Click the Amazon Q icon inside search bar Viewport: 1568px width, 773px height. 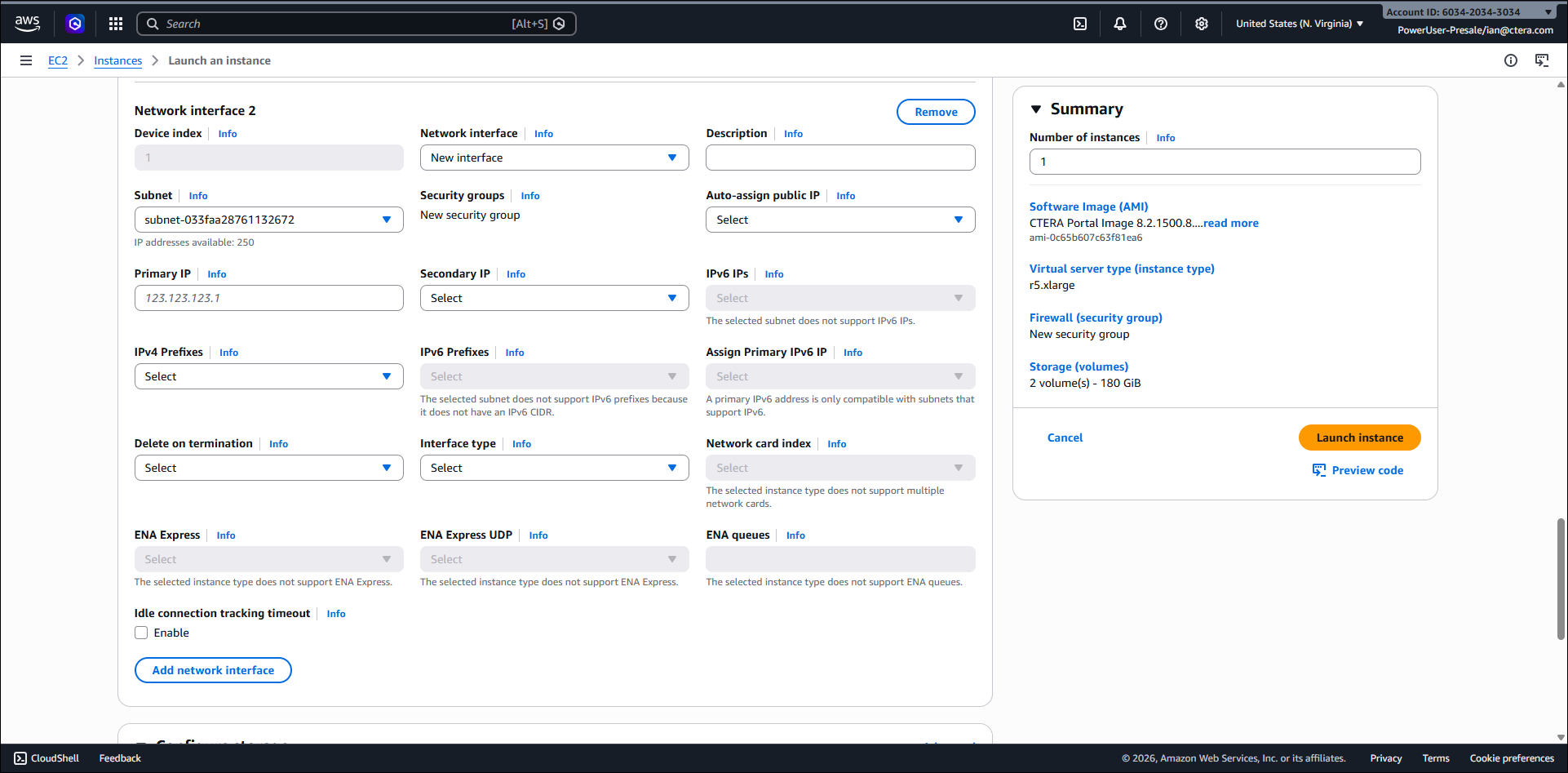click(x=559, y=24)
